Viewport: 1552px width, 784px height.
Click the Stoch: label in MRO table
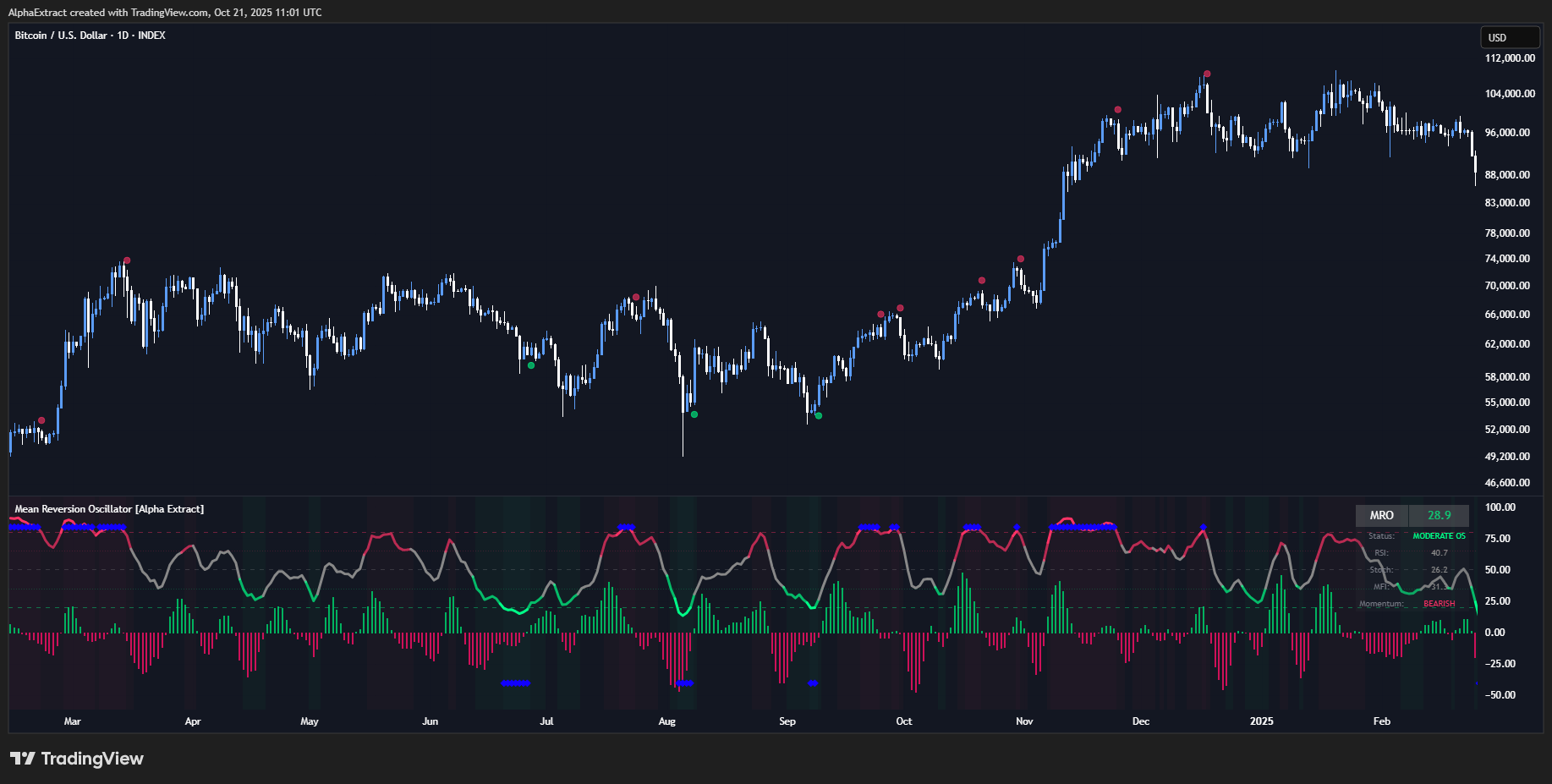click(x=1381, y=570)
